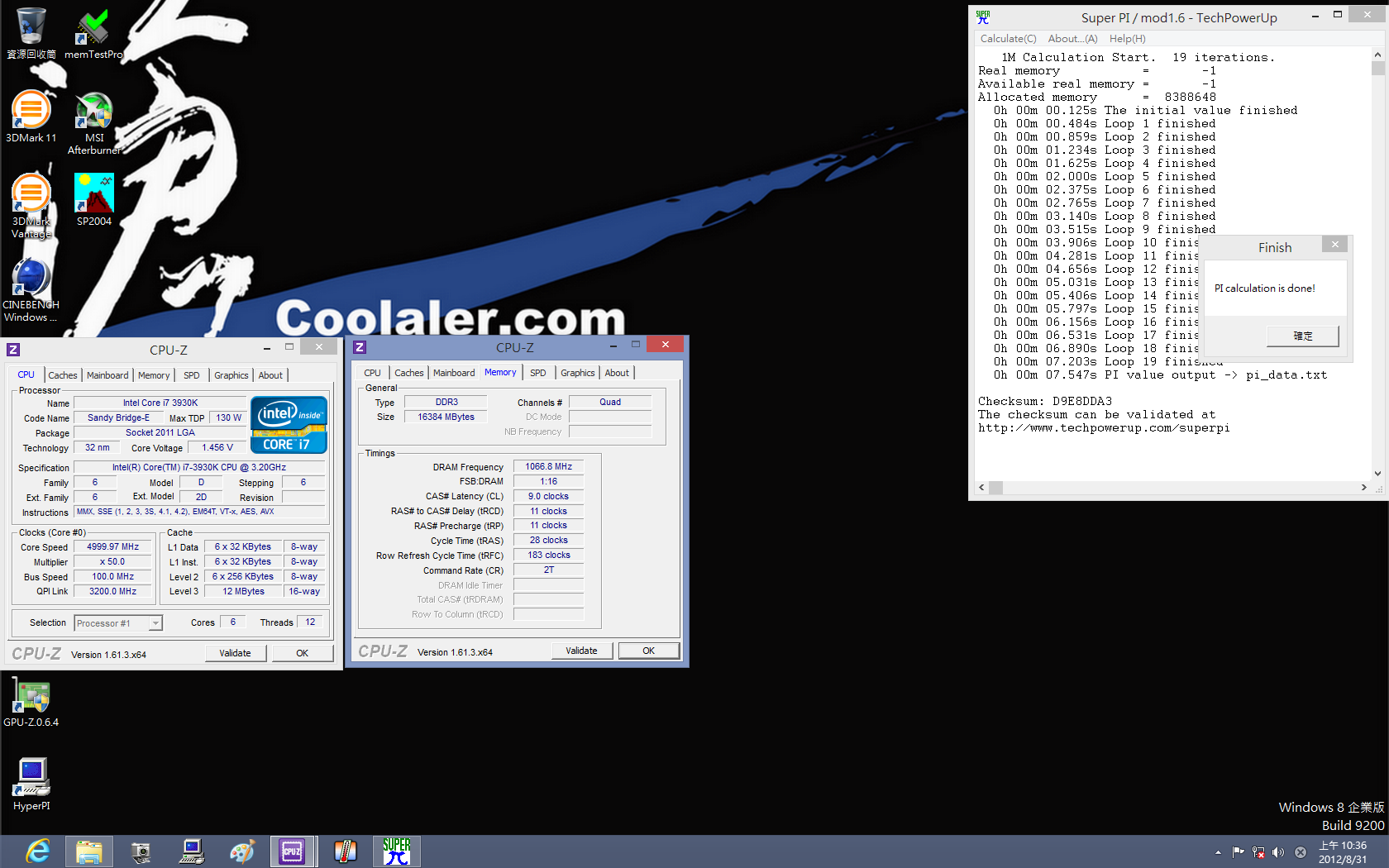Click the CAS# Latency 9.0 clocks value
The image size is (1389, 868).
549,497
